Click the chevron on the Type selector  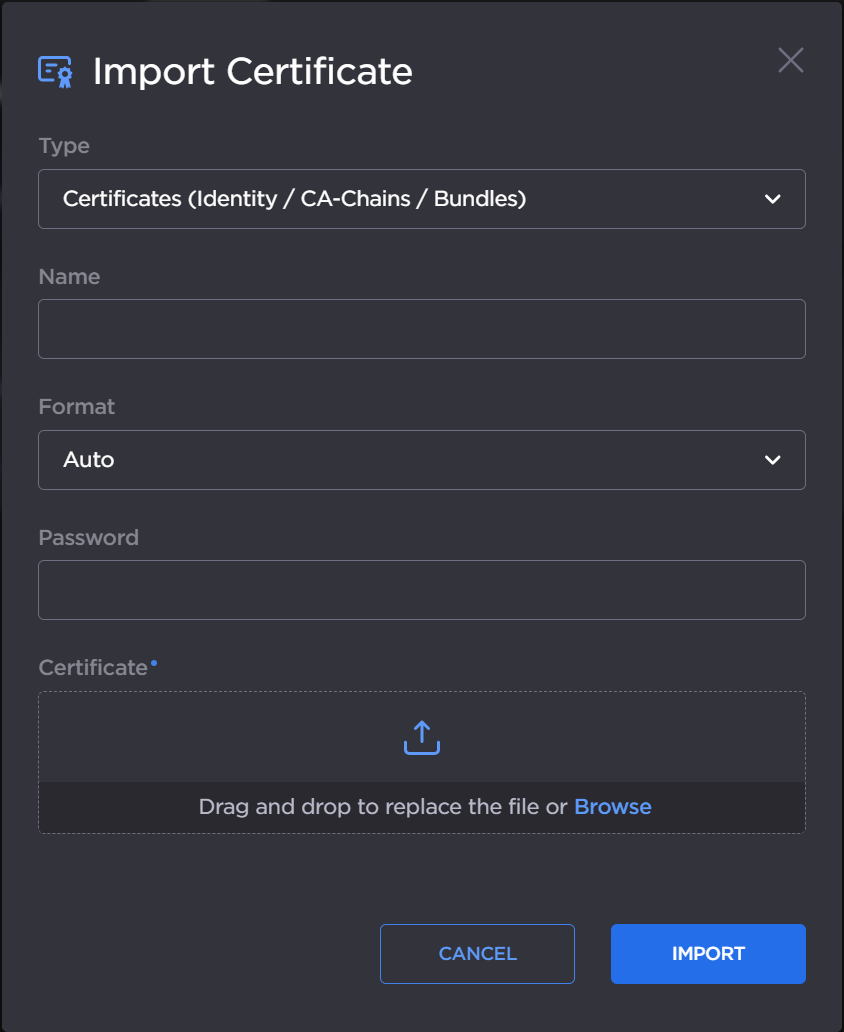(772, 199)
